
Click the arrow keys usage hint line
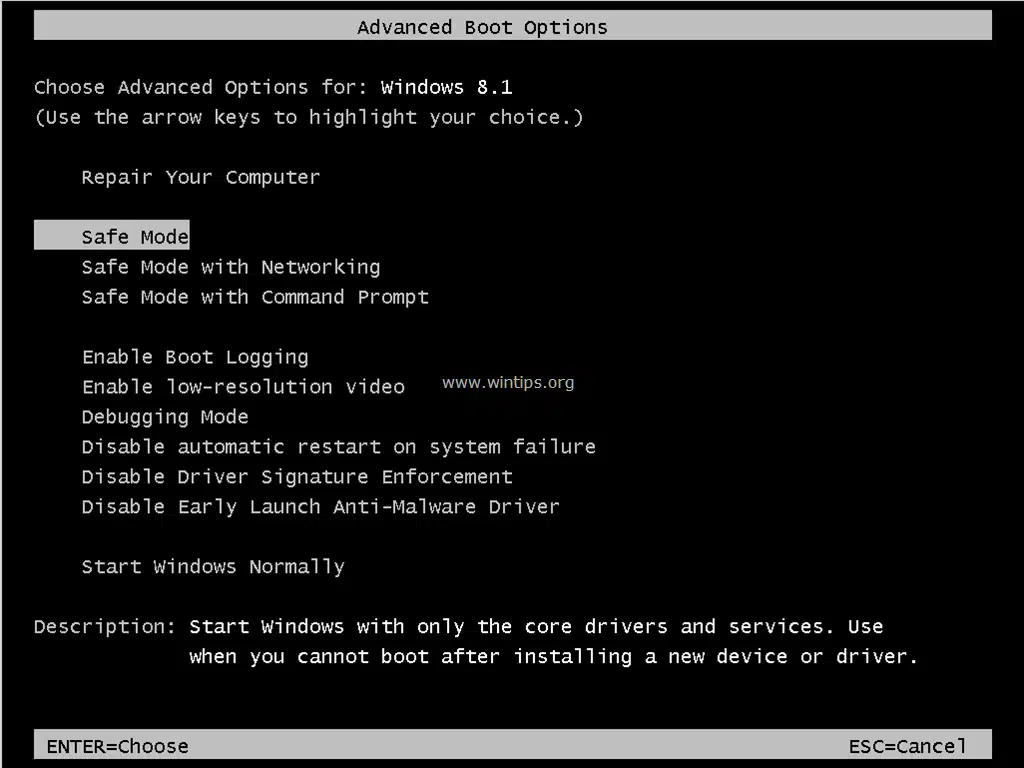[309, 118]
